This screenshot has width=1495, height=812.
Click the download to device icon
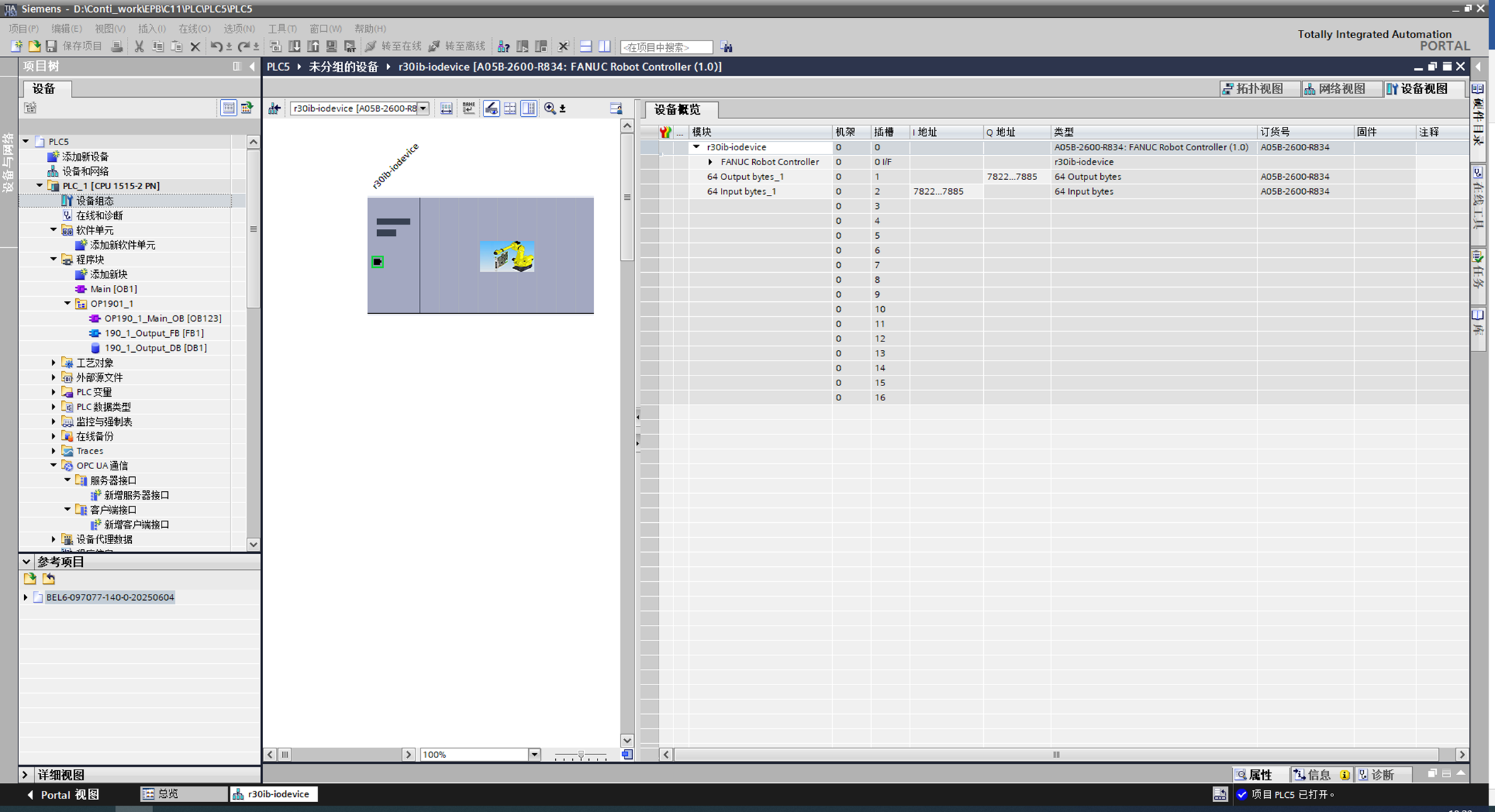pos(294,47)
